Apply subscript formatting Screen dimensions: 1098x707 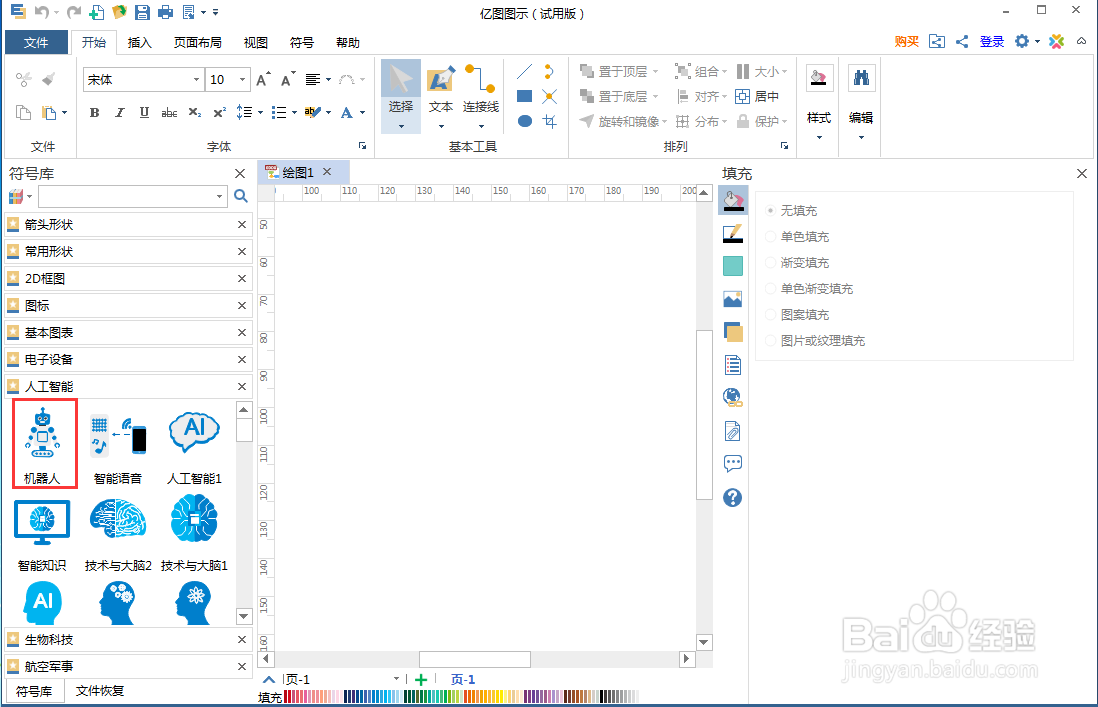tap(195, 113)
